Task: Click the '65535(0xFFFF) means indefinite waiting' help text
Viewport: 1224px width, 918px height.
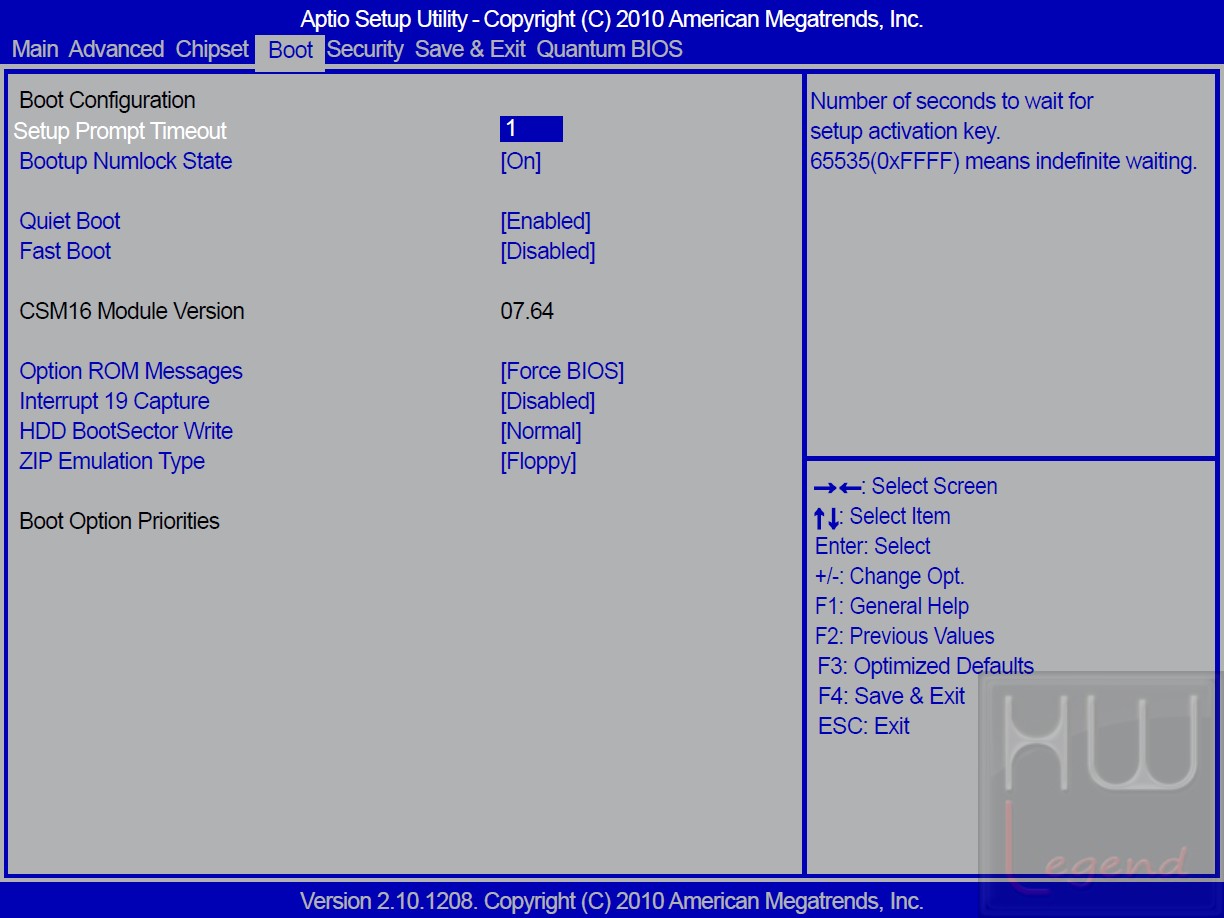Action: [1004, 161]
